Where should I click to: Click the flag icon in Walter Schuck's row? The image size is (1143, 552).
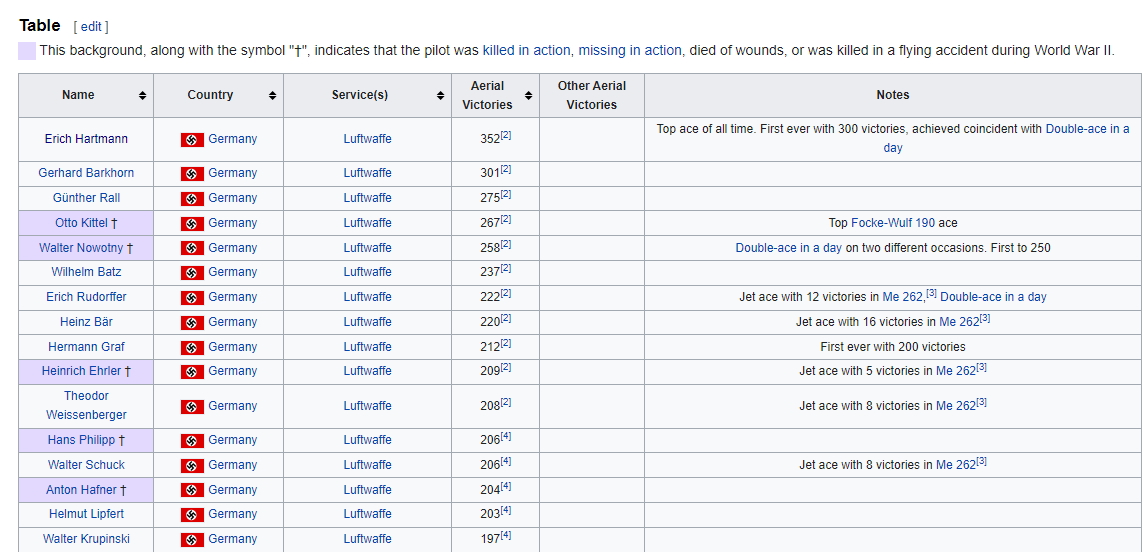[x=192, y=465]
